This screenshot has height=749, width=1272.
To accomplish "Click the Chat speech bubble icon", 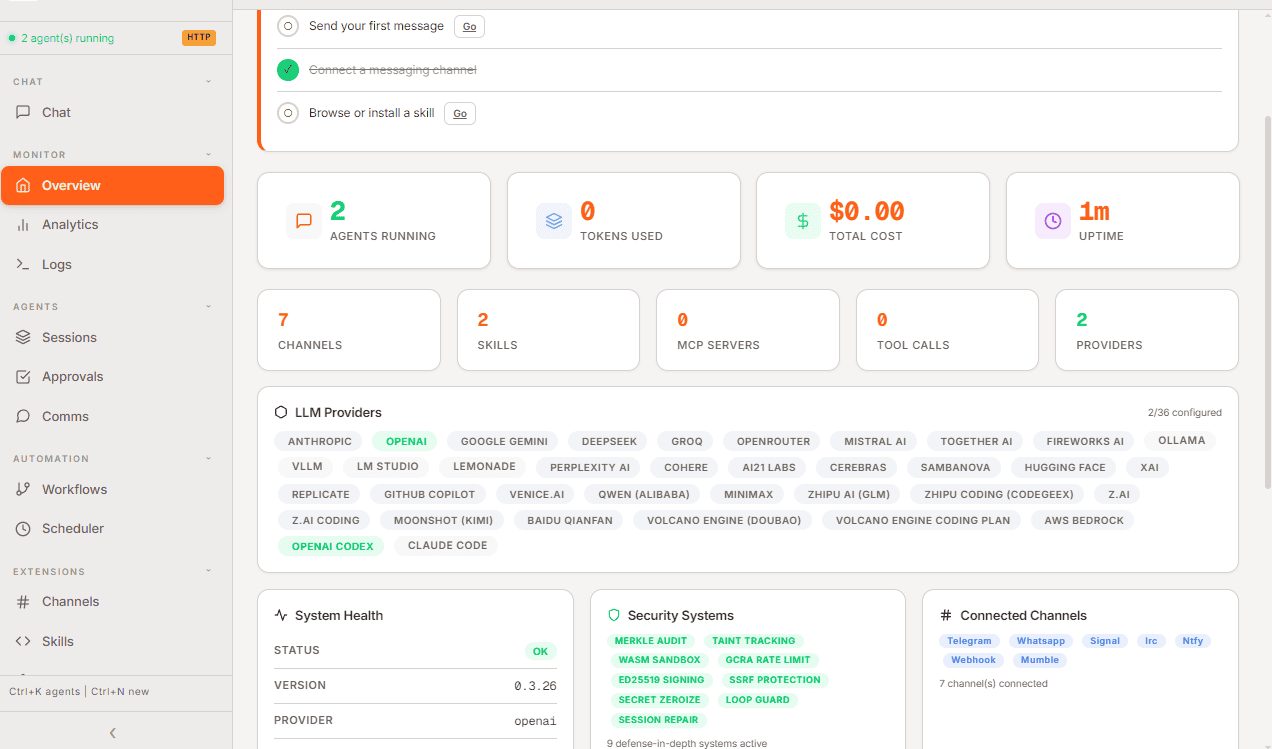I will click(23, 113).
